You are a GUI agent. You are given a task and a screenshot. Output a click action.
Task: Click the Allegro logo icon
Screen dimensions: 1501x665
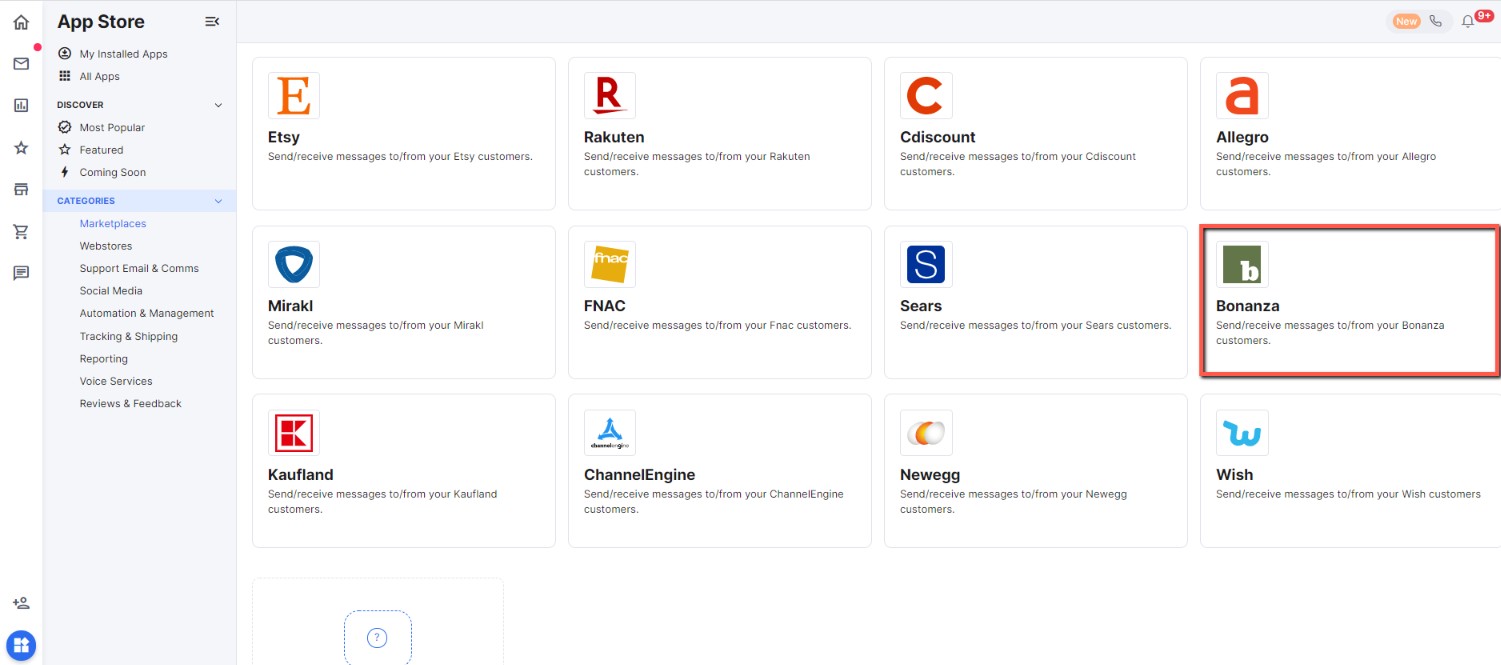[1242, 96]
